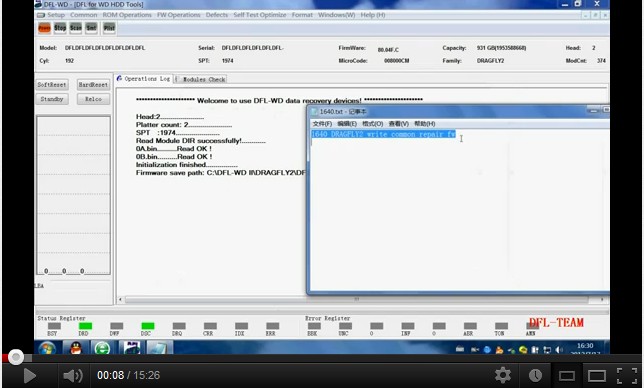Image resolution: width=644 pixels, height=388 pixels.
Task: Open the green browser taskbar icon
Action: (x=102, y=348)
